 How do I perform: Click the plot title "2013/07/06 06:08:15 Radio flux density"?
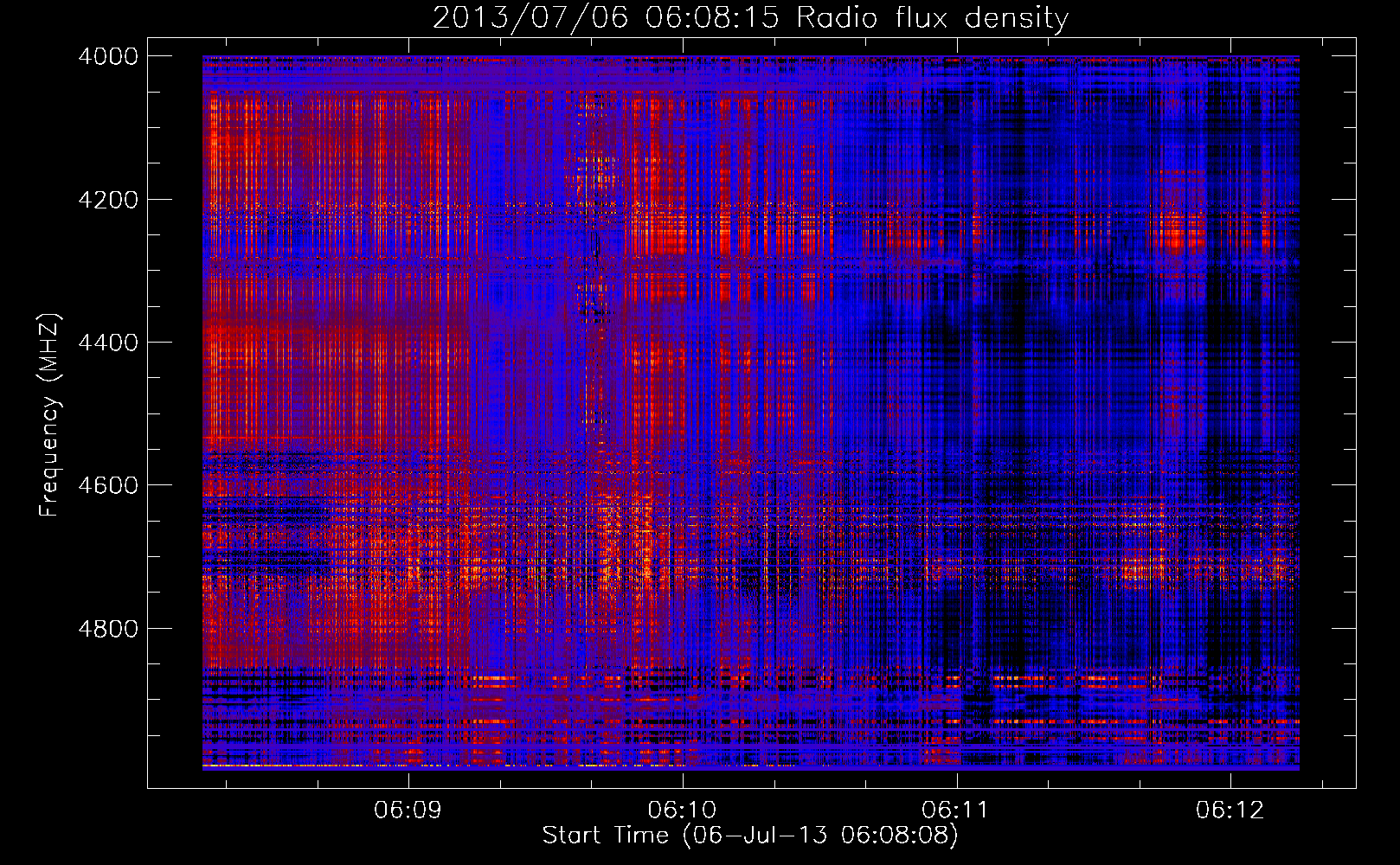[x=750, y=17]
